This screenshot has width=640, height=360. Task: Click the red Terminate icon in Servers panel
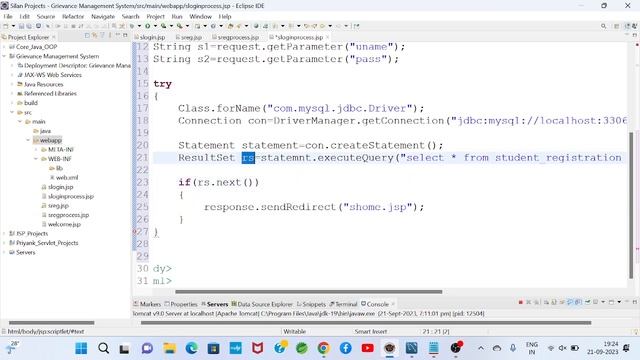point(520,302)
